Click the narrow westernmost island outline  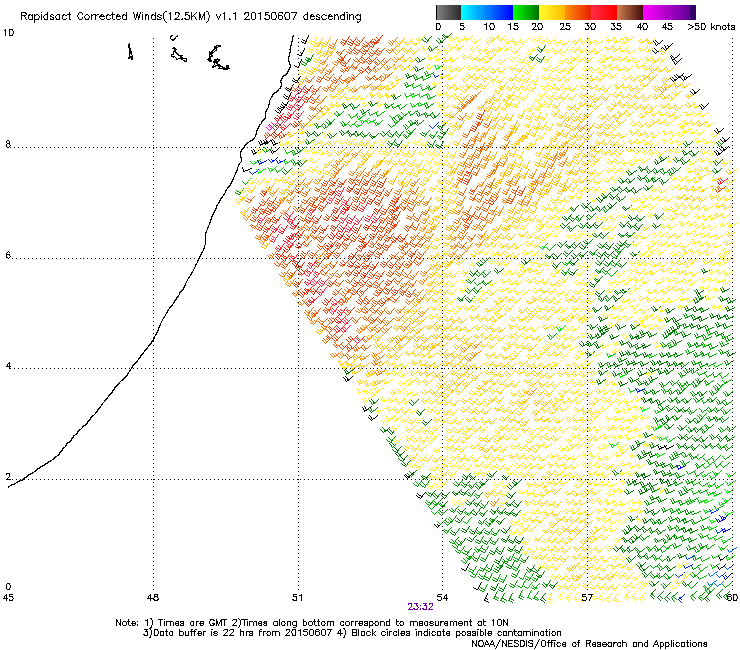click(130, 51)
